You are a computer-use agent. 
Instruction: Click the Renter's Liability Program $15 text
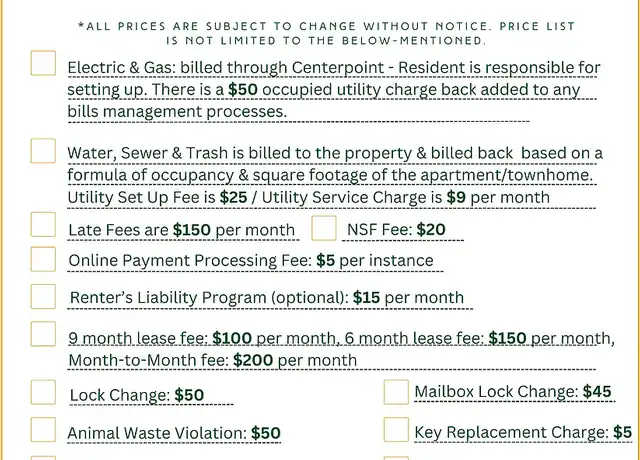(267, 298)
